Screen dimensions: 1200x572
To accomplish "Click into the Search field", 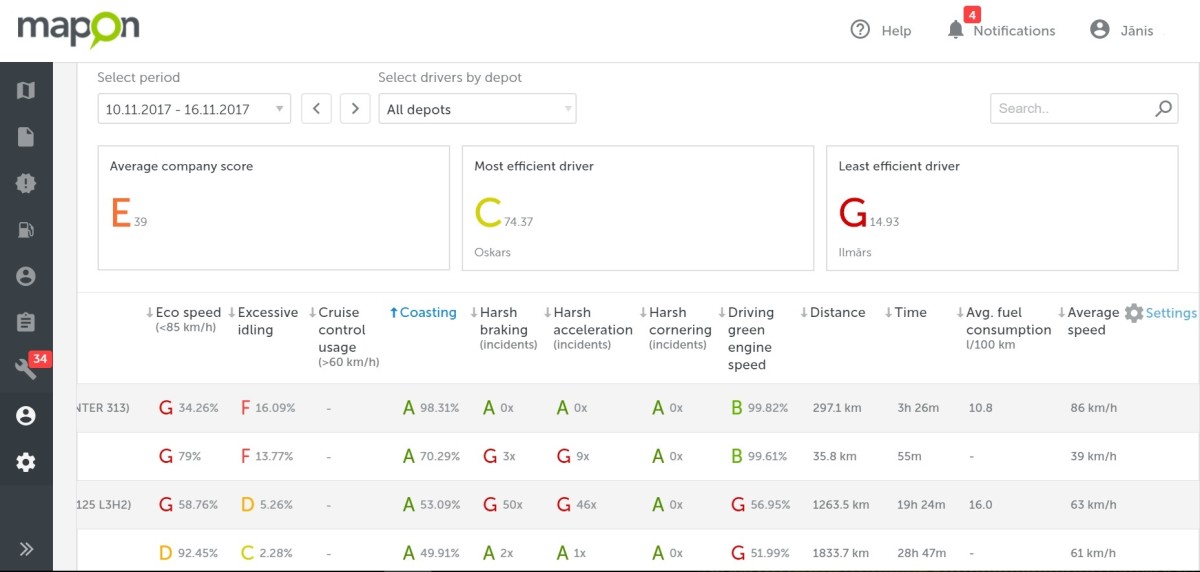I will point(1070,109).
